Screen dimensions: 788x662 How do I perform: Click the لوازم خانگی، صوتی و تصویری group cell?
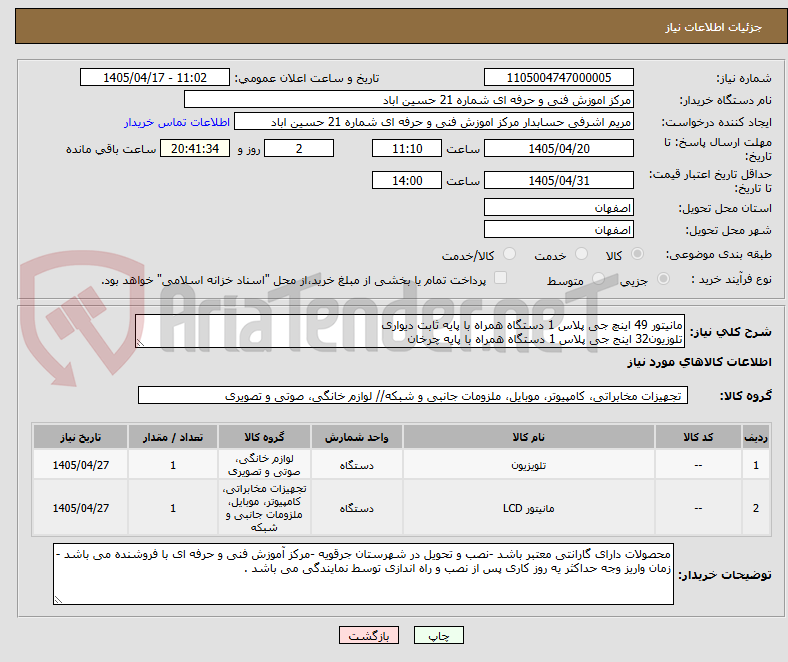coord(264,465)
